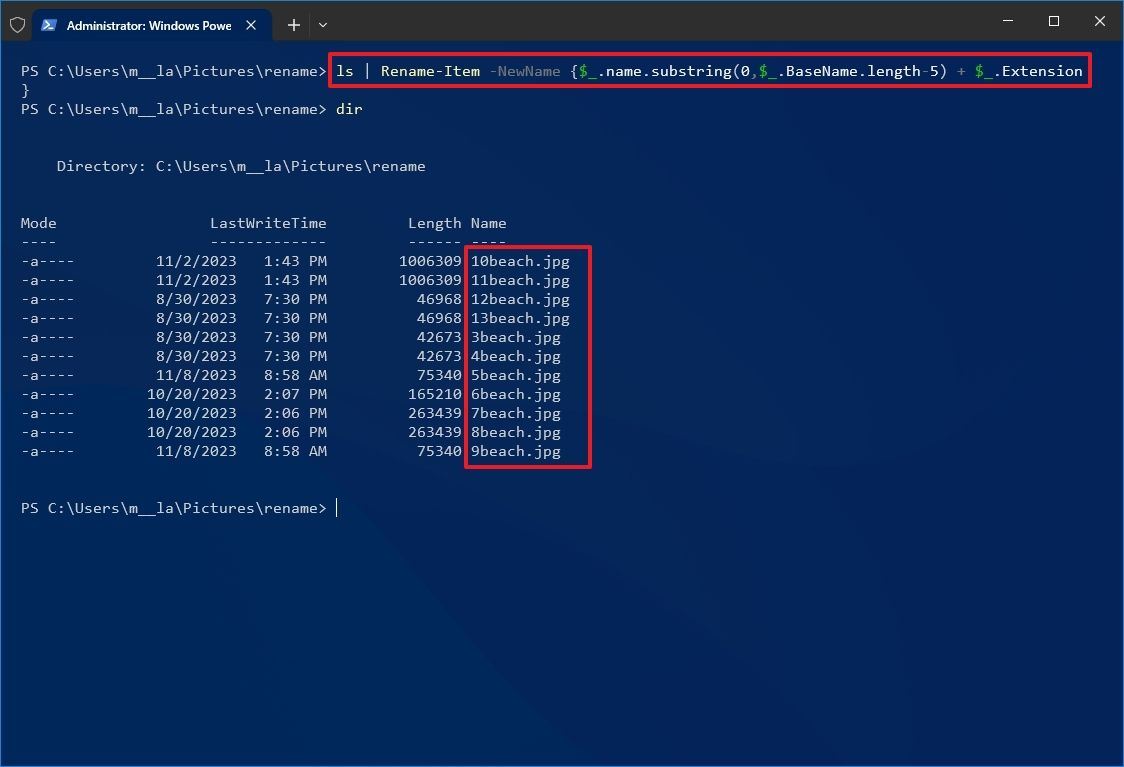1124x767 pixels.
Task: Click the Mode column header
Action: tap(38, 223)
